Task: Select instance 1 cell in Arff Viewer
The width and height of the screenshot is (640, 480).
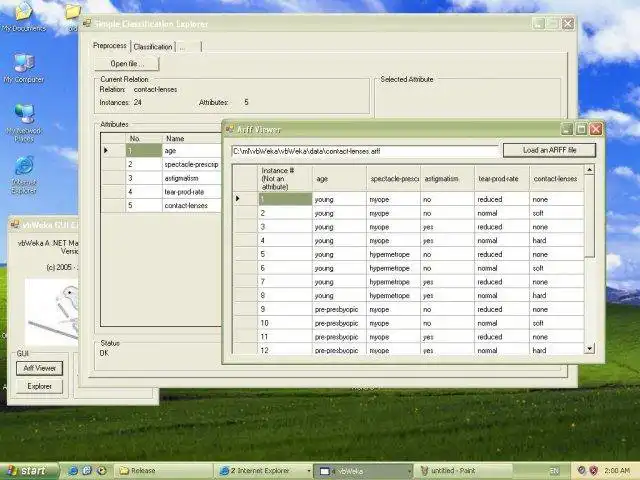Action: tap(285, 199)
